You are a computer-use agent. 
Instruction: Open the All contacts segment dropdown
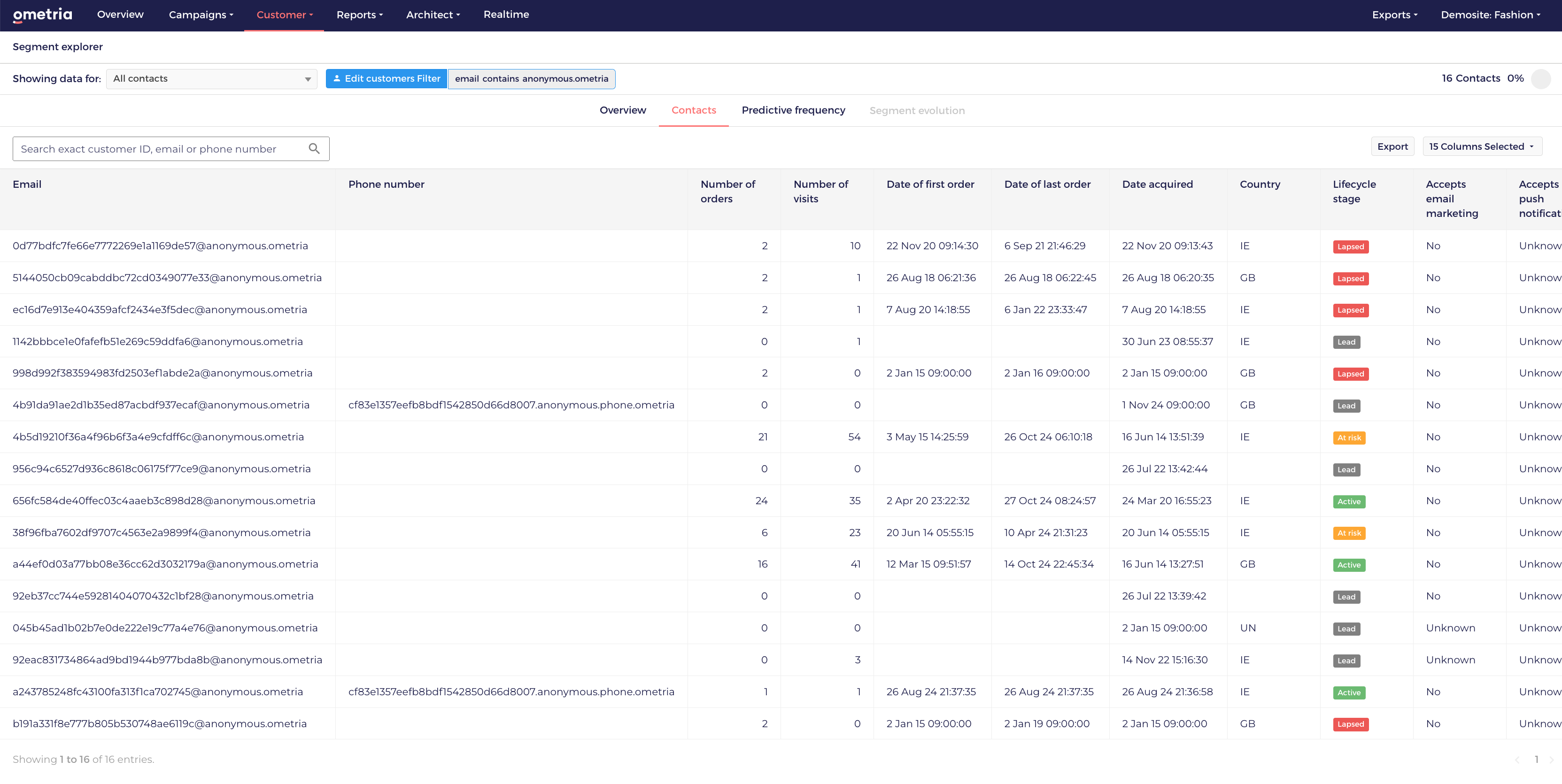tap(212, 79)
